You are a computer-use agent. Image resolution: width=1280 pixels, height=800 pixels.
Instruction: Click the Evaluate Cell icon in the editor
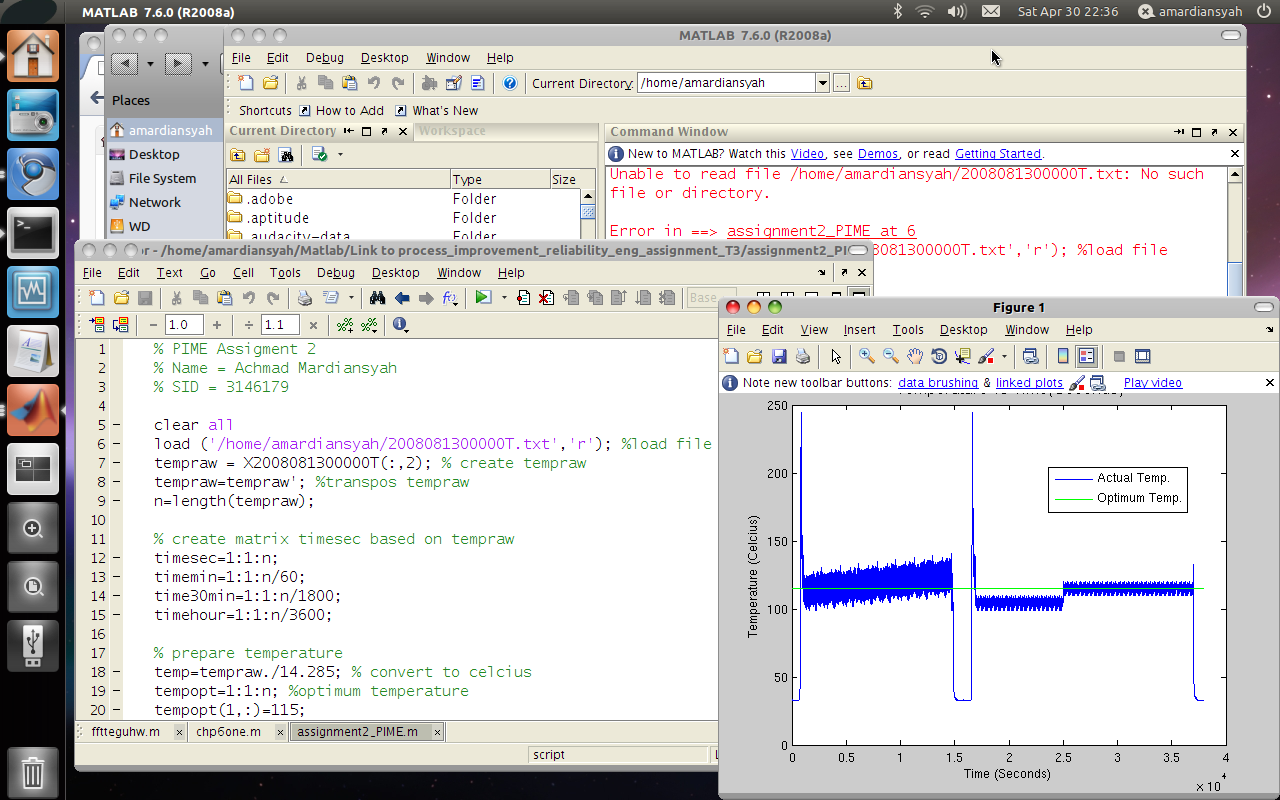tap(96, 324)
